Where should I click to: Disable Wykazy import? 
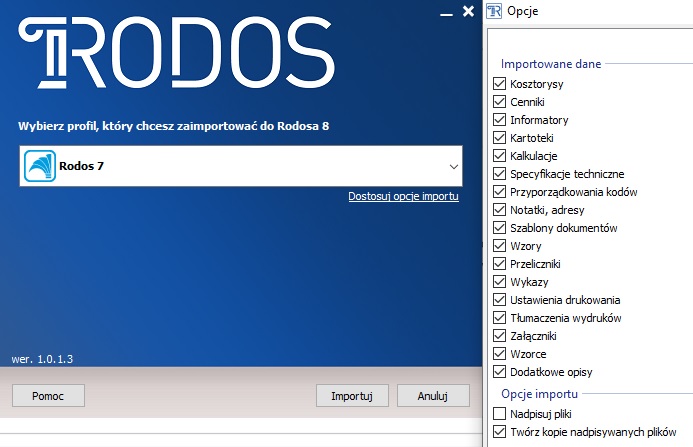499,282
